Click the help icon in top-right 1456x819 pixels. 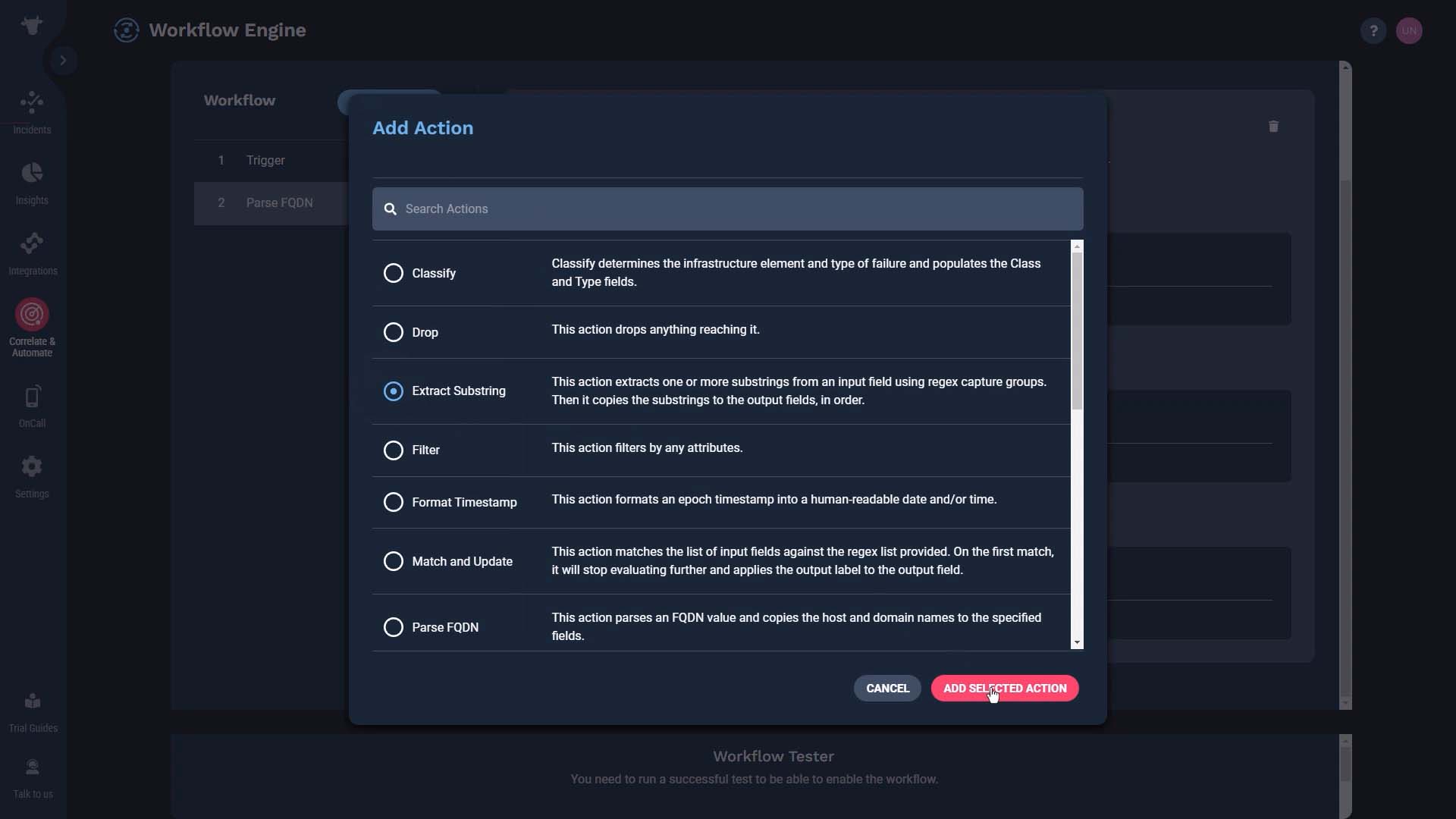pyautogui.click(x=1374, y=29)
